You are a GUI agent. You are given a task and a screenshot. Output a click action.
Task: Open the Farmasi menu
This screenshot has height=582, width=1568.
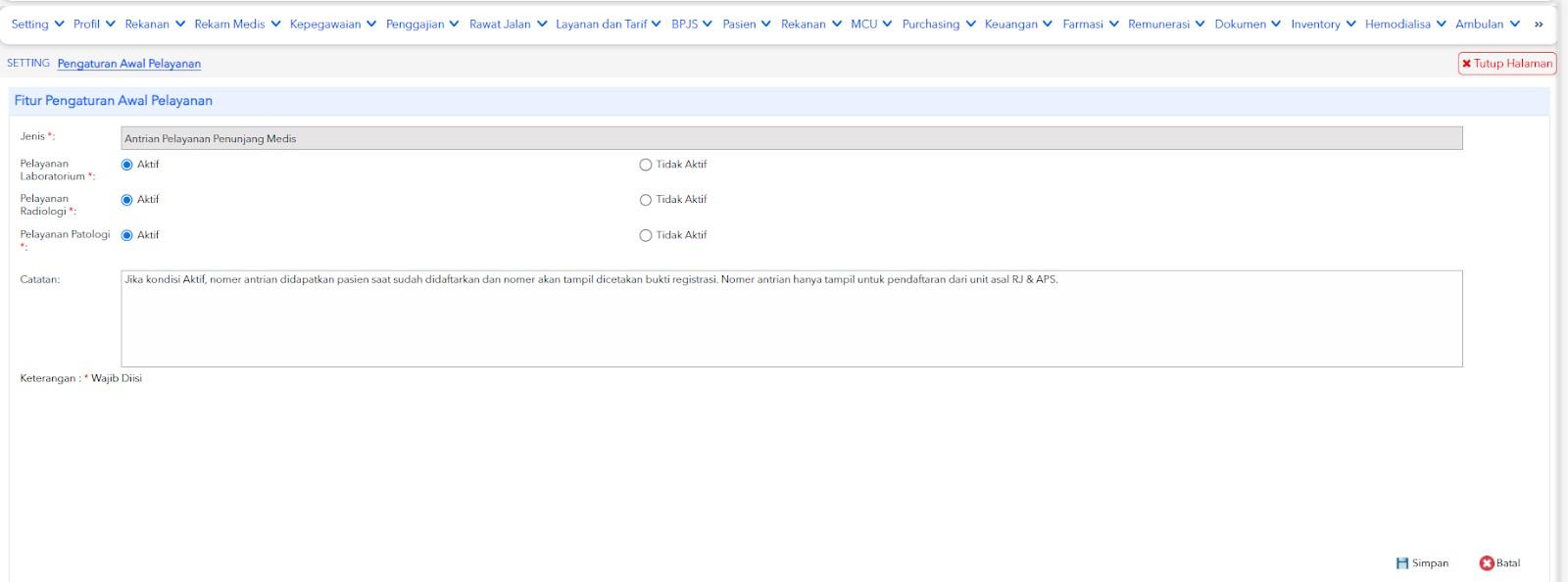tap(1091, 24)
